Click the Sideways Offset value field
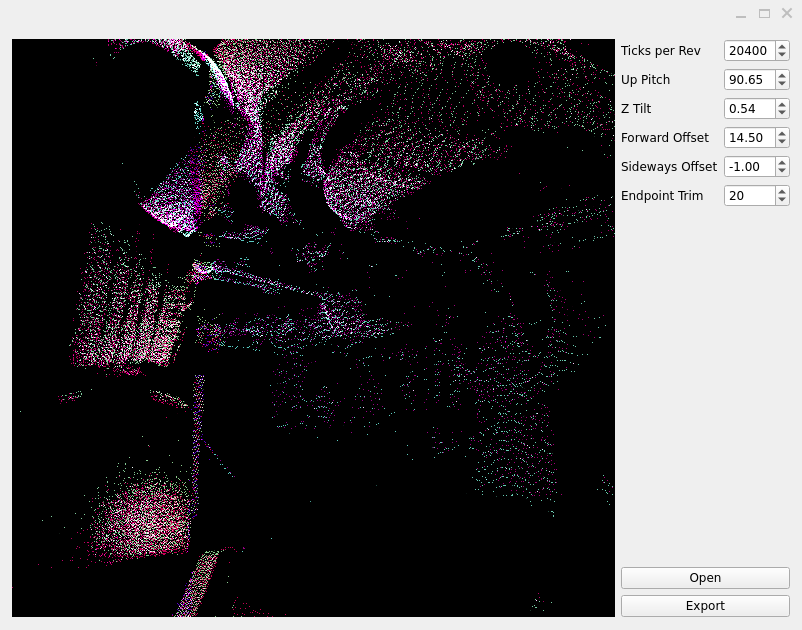 pos(749,167)
